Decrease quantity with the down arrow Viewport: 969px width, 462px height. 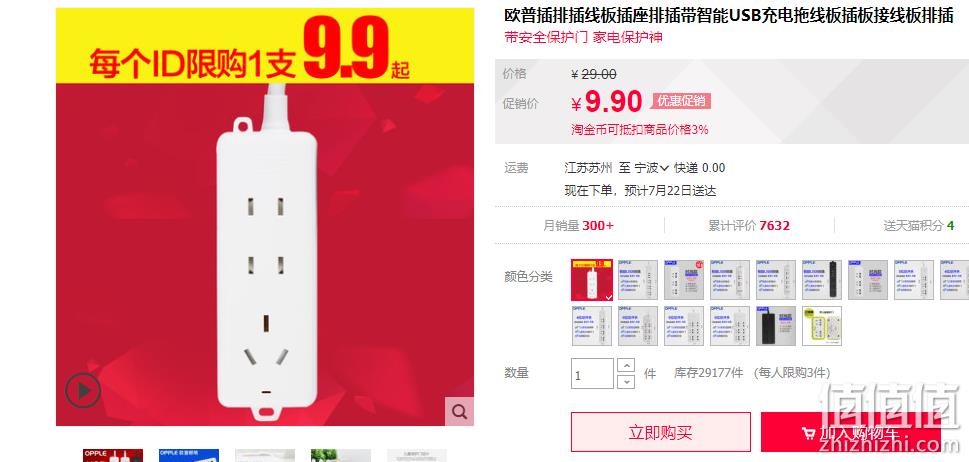(627, 381)
